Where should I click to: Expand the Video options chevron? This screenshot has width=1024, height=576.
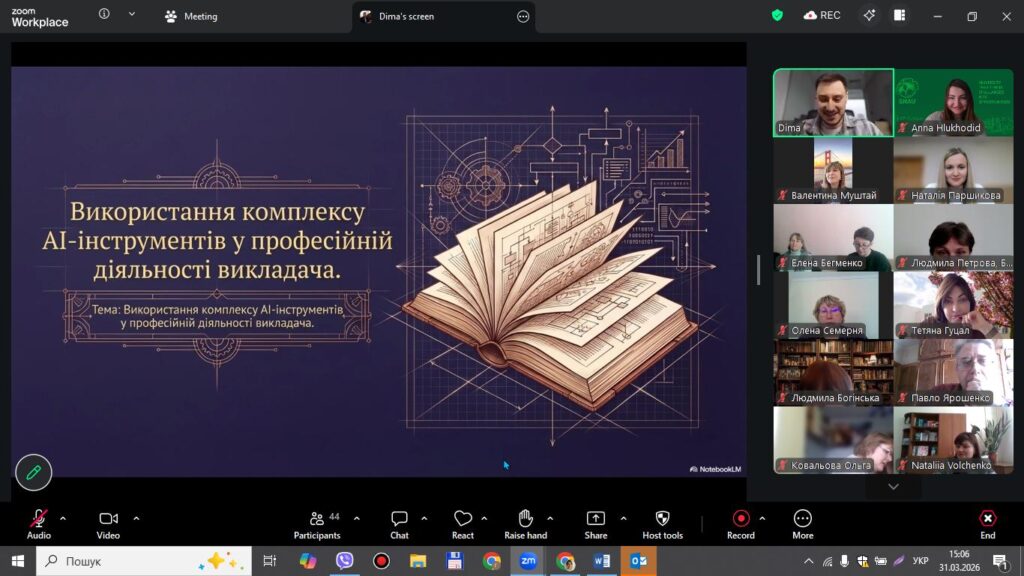pos(136,518)
